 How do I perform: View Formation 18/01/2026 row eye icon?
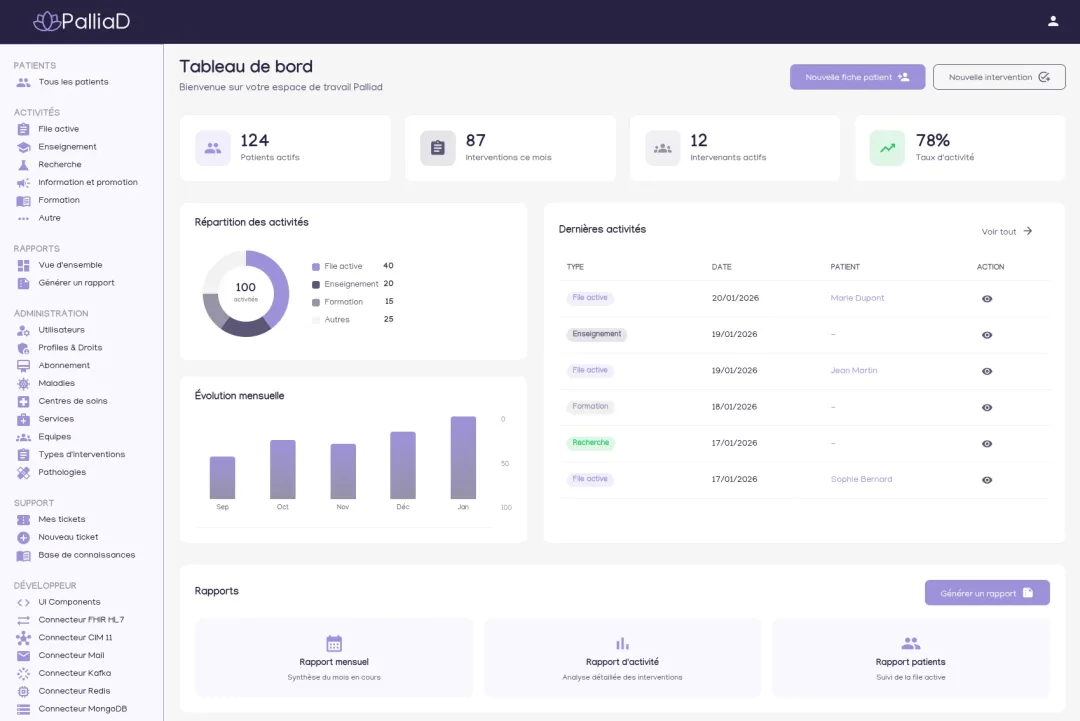coord(986,408)
